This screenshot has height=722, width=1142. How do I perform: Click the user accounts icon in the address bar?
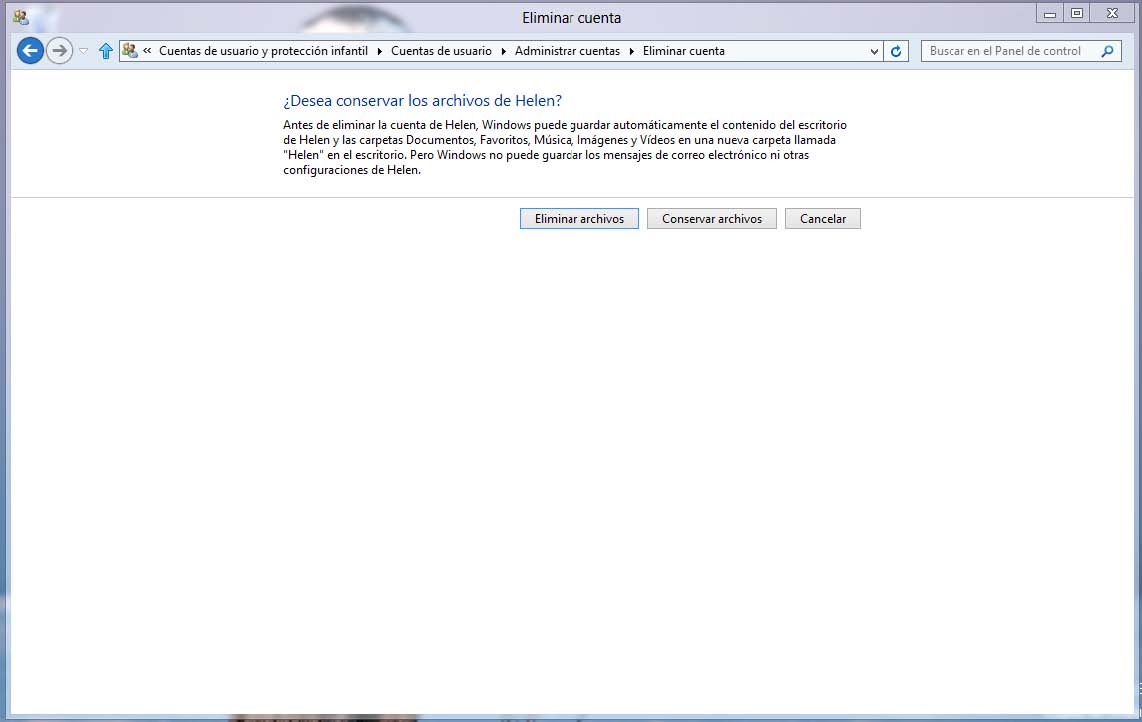[130, 51]
